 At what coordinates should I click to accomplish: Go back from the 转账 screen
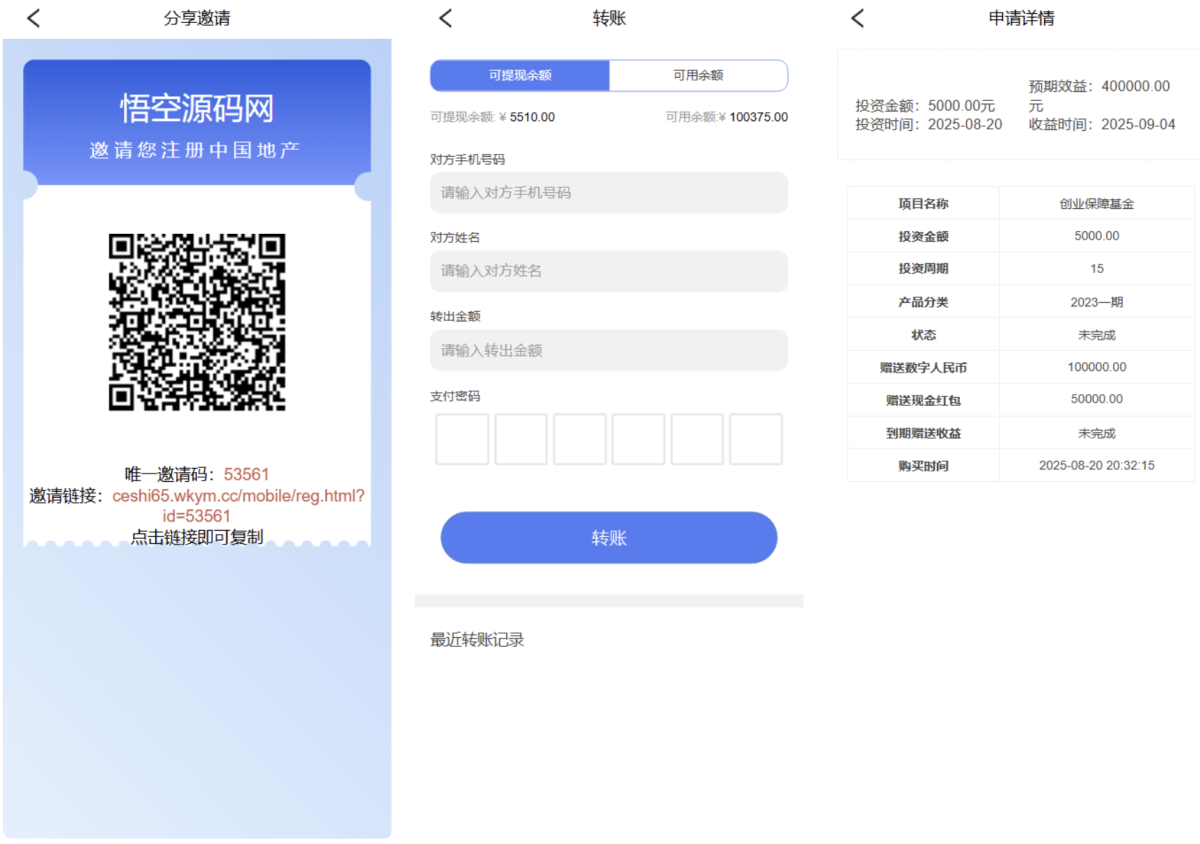pos(446,18)
